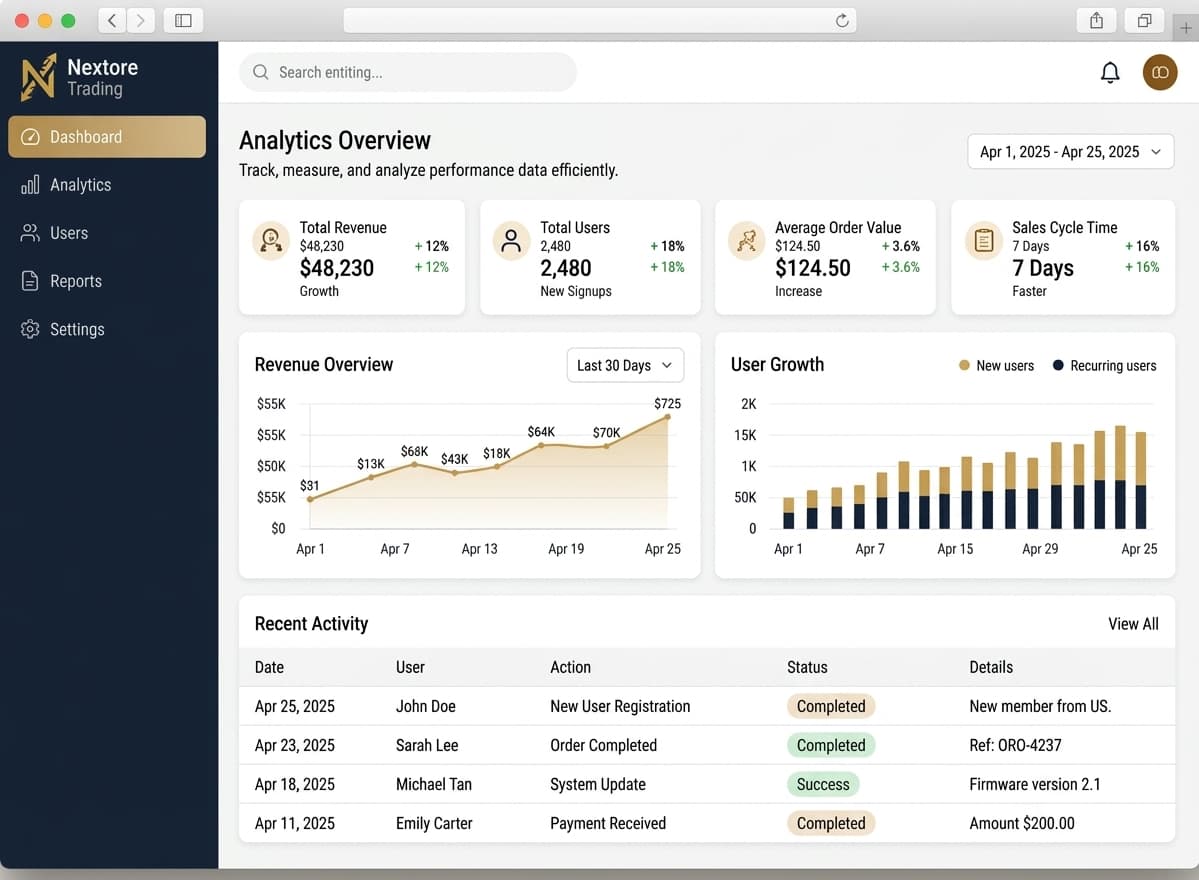
Task: Click the Sales Cycle Time clipboard icon
Action: (x=984, y=241)
